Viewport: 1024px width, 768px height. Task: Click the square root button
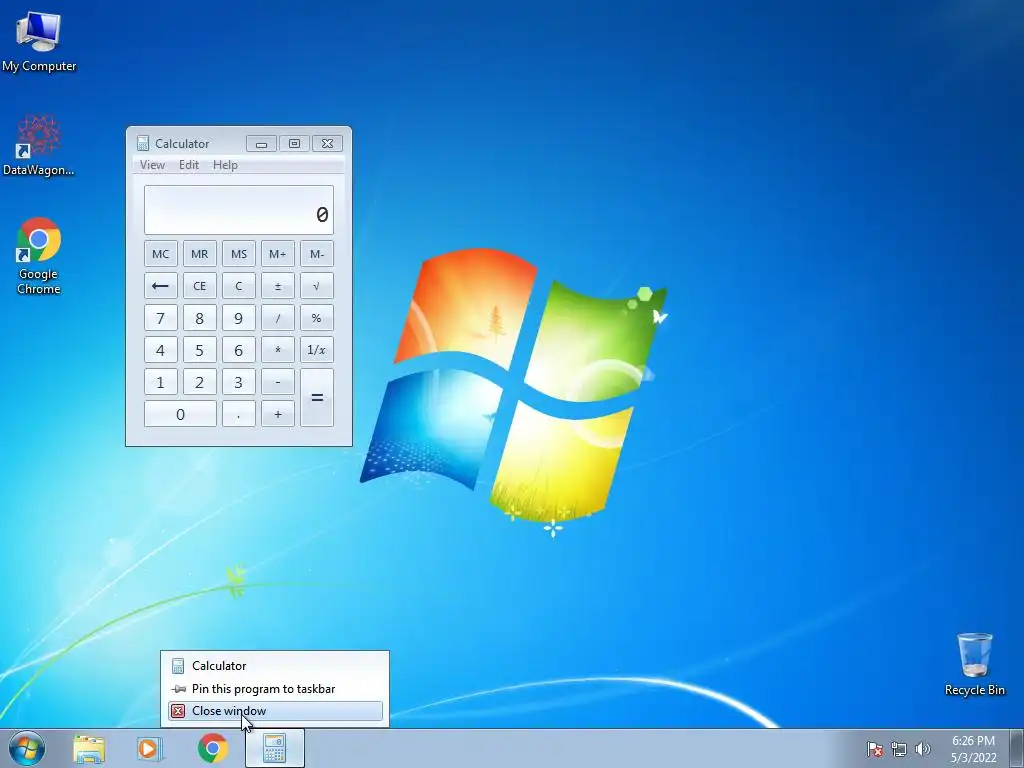coord(317,286)
